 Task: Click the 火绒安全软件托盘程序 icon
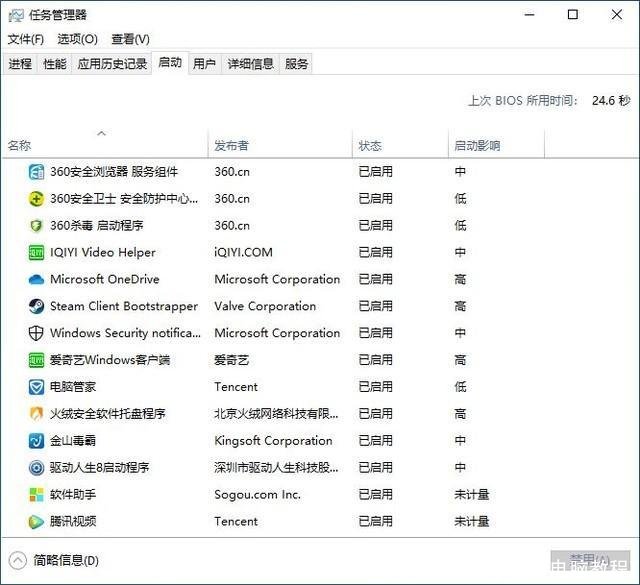click(37, 414)
